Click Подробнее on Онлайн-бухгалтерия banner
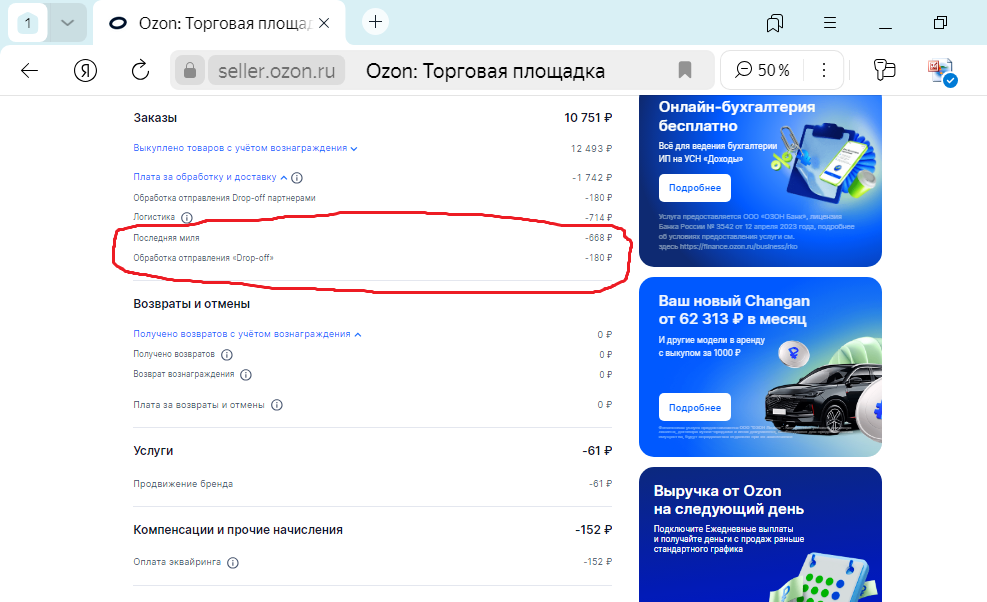 [694, 188]
